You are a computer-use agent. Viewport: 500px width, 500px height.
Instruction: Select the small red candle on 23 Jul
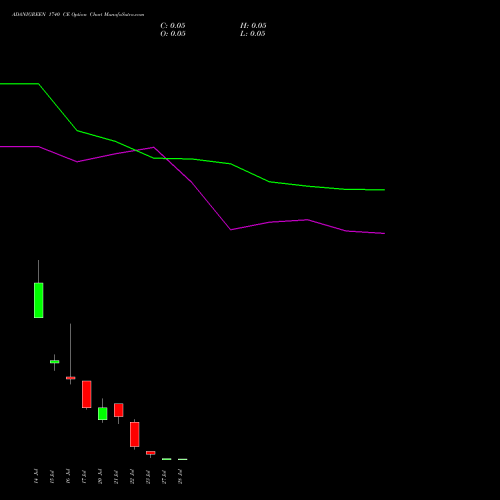pyautogui.click(x=151, y=453)
